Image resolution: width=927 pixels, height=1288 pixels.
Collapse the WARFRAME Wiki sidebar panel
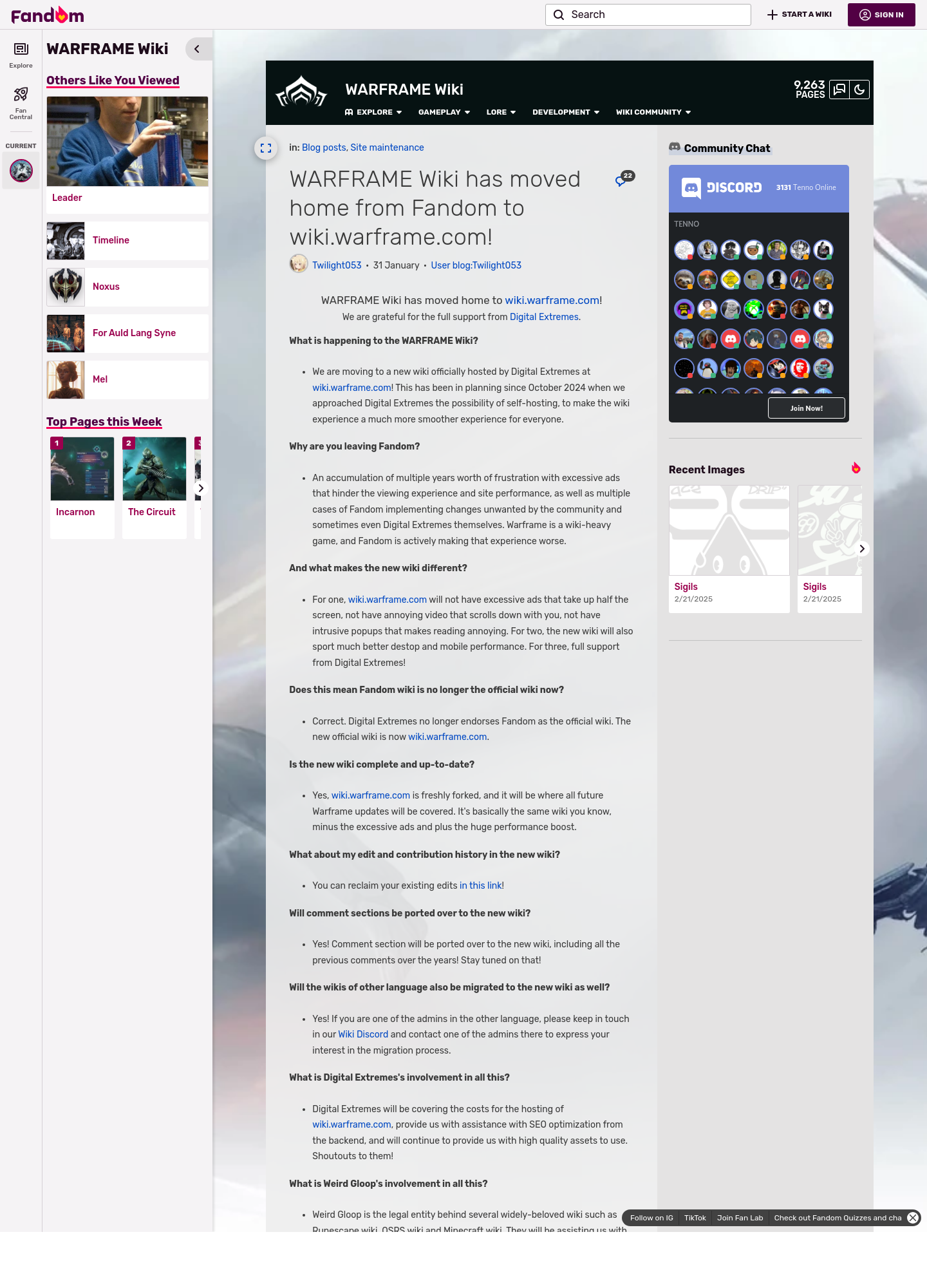198,49
